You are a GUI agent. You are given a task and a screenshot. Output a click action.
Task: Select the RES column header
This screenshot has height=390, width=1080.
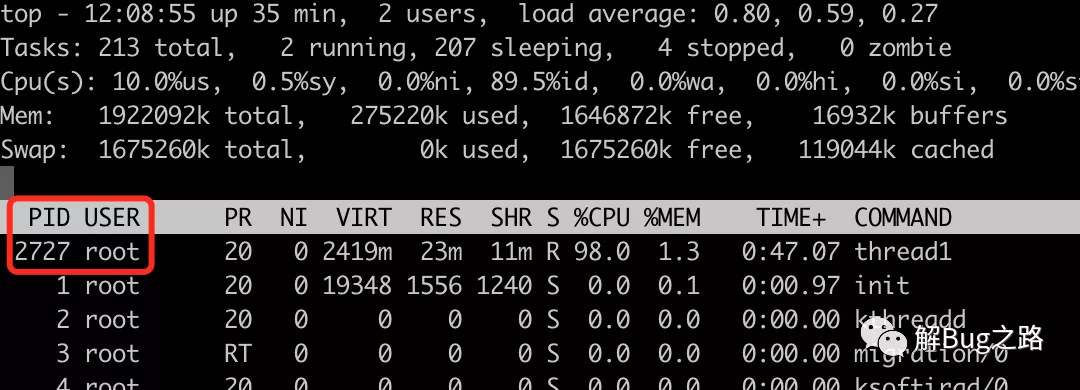(441, 218)
